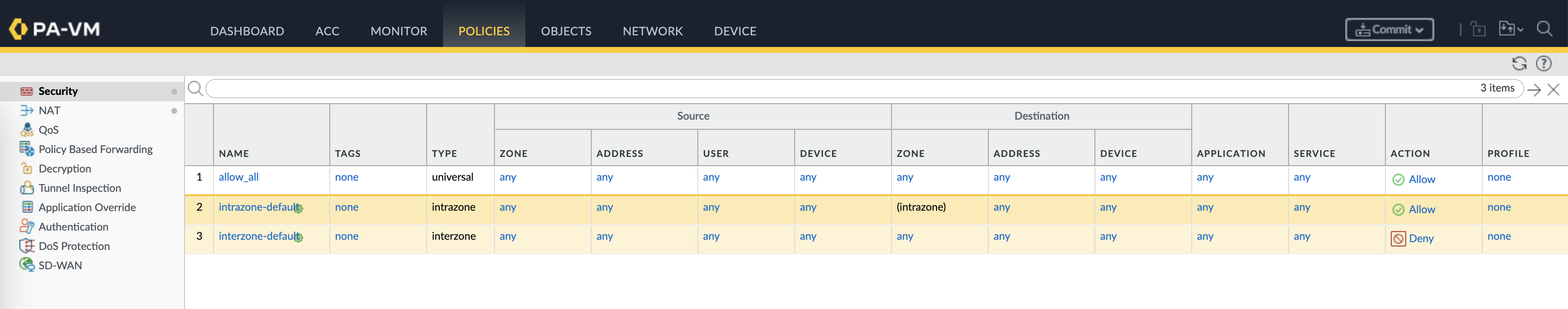The image size is (1568, 309).
Task: Click the NAME column header
Action: (234, 153)
